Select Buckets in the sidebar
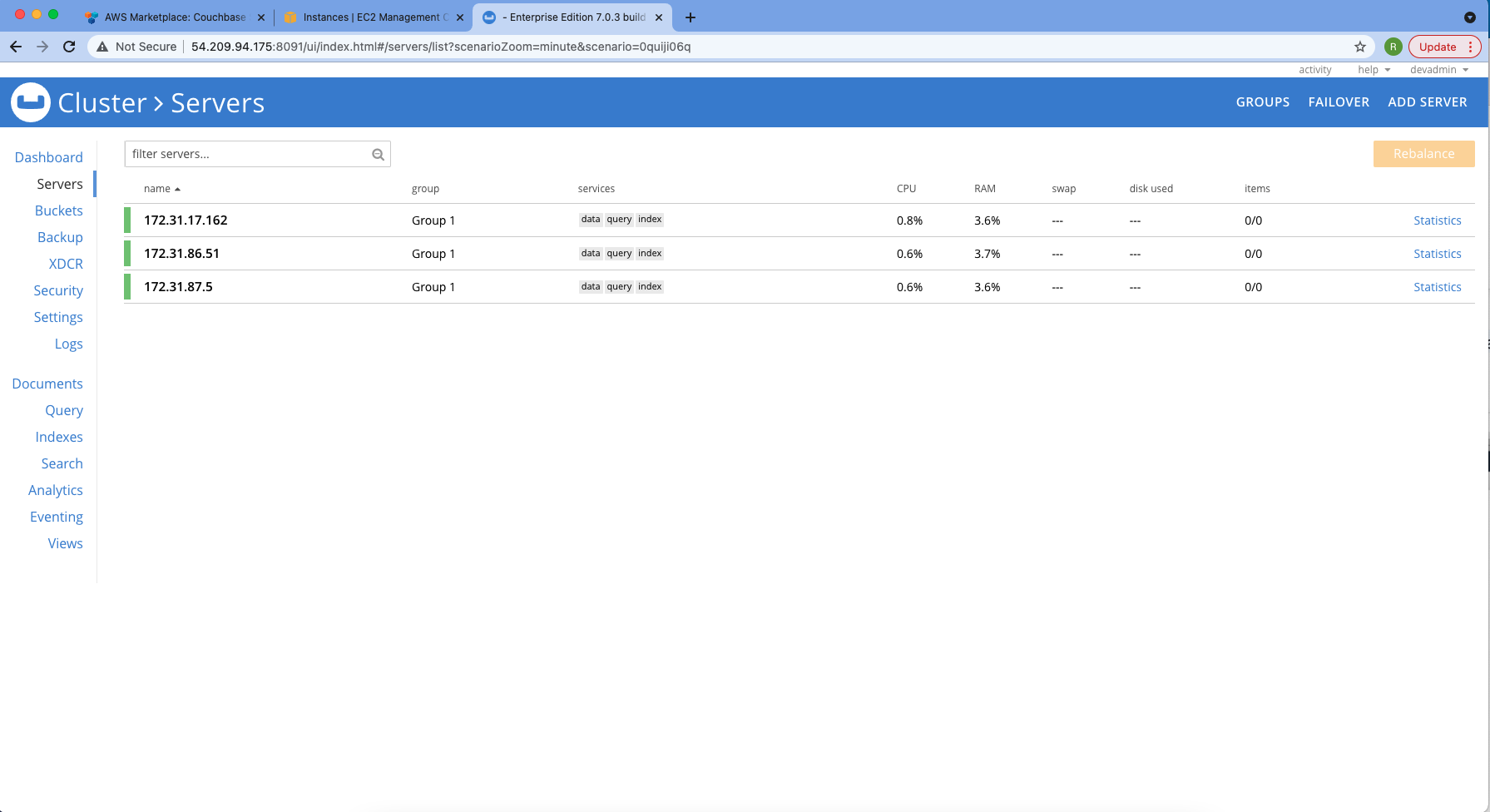The height and width of the screenshot is (812, 1490). (x=58, y=210)
